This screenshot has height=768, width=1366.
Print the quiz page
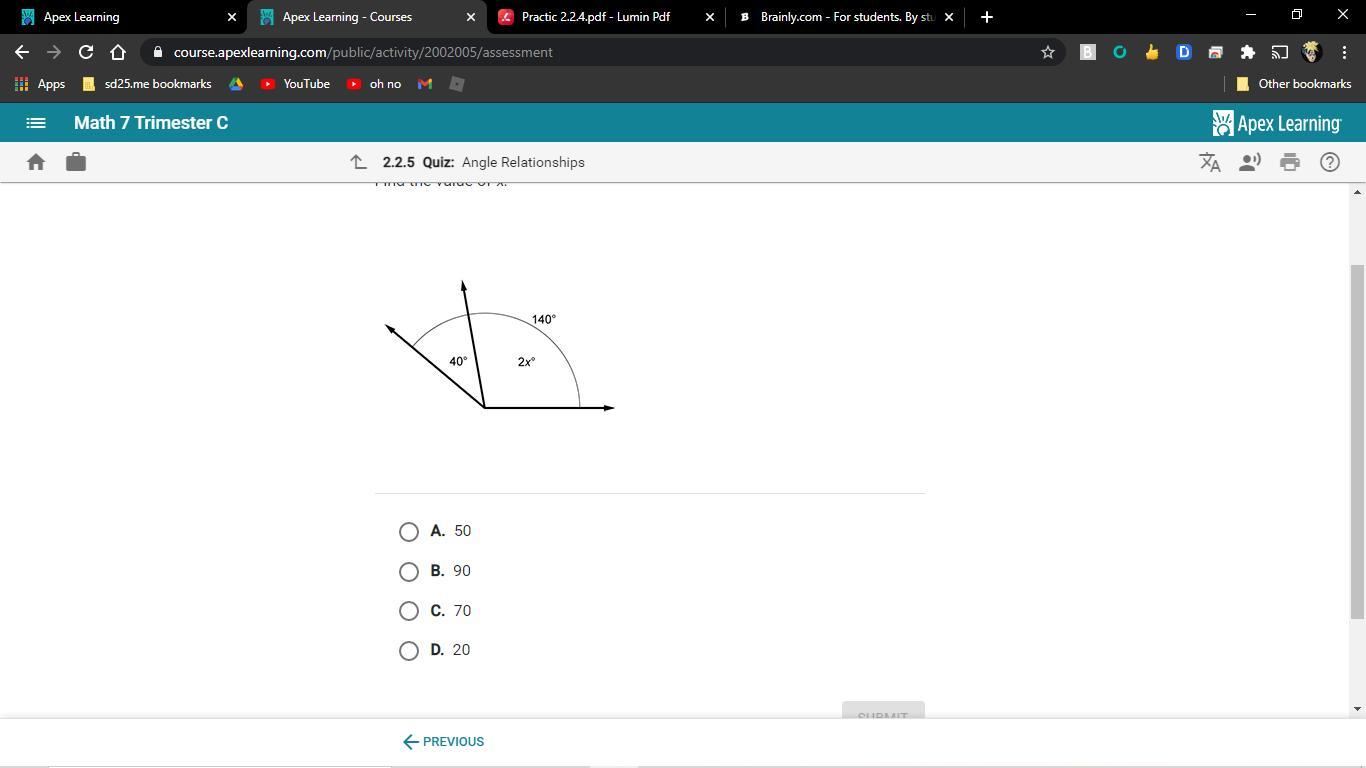(1290, 162)
